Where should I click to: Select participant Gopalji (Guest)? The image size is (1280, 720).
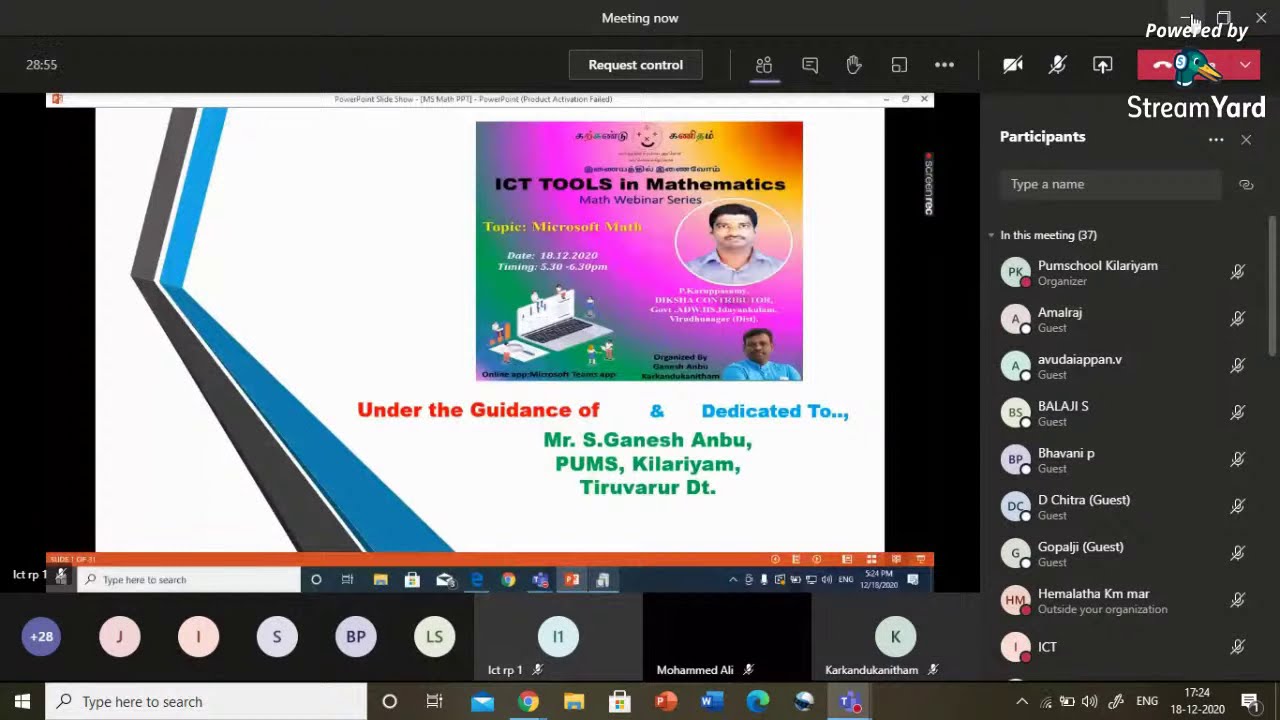click(x=1081, y=554)
